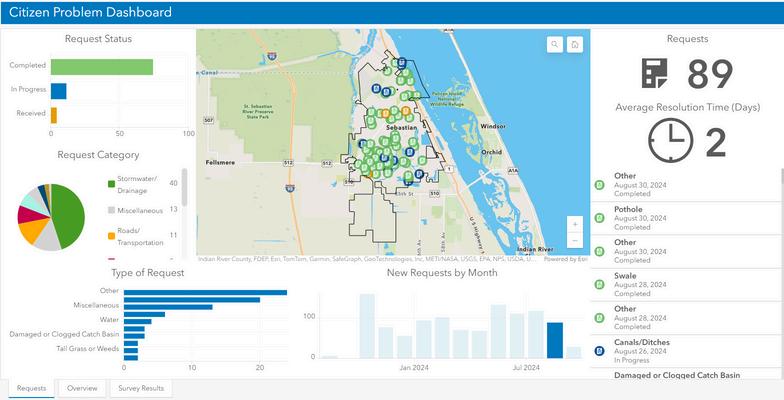Click the green Stormwater/Drainage legend swatch
This screenshot has width=784, height=400.
111,184
